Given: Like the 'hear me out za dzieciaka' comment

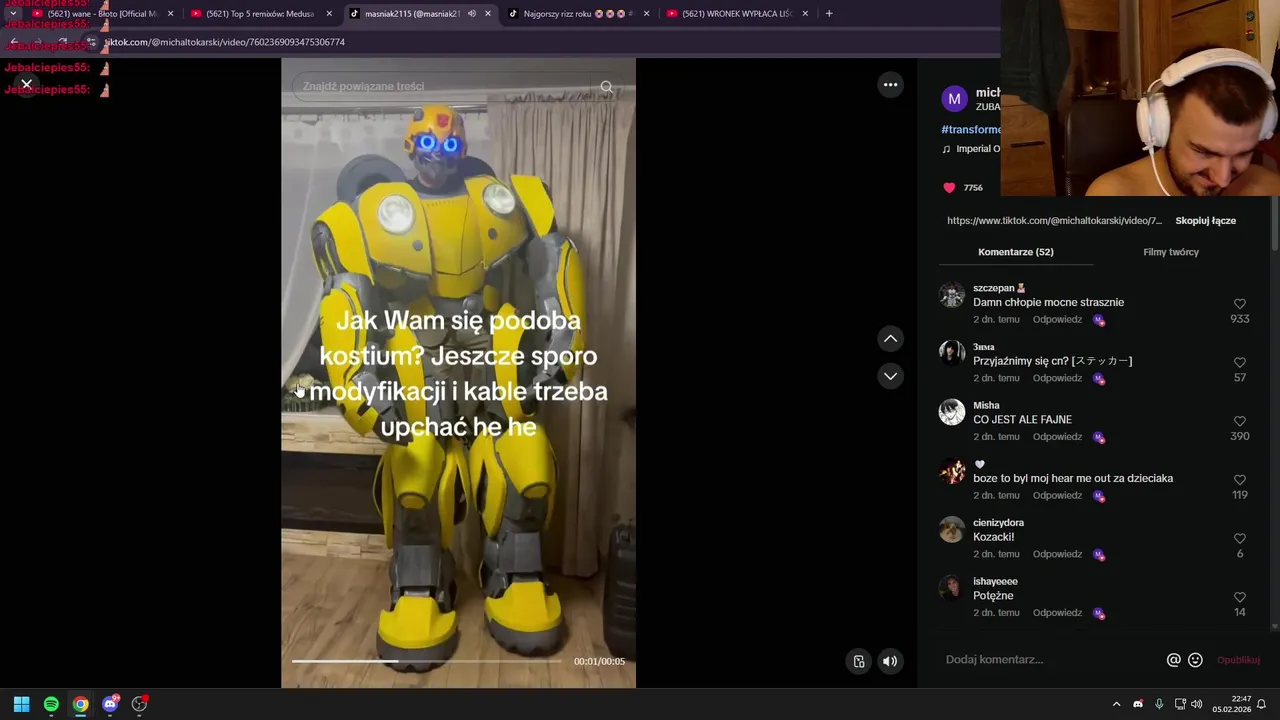Looking at the screenshot, I should point(1239,480).
